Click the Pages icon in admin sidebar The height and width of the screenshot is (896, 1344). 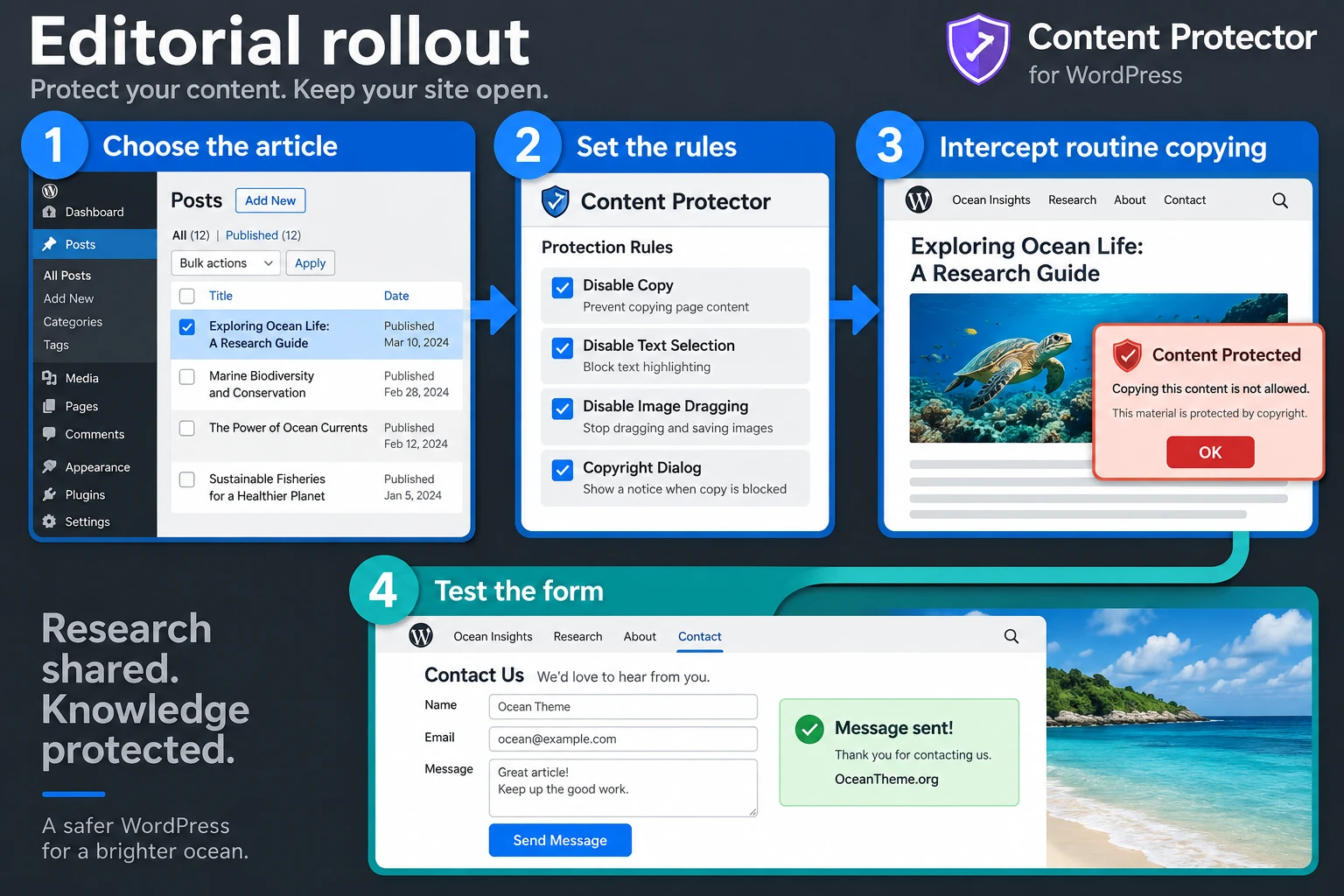pyautogui.click(x=50, y=406)
